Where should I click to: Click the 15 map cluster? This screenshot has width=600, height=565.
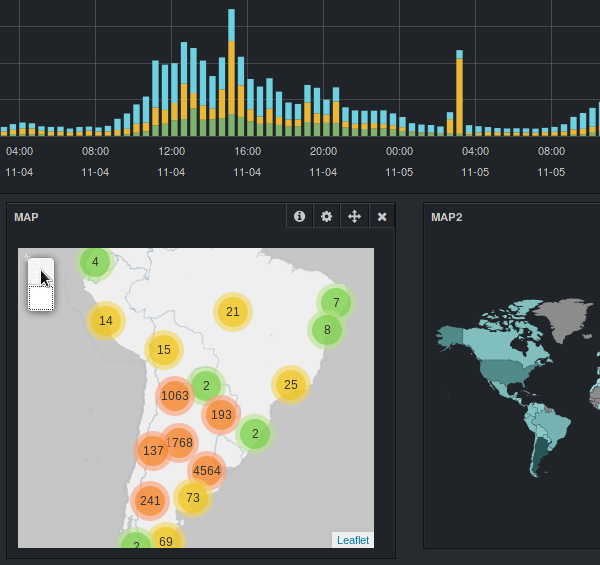point(164,349)
